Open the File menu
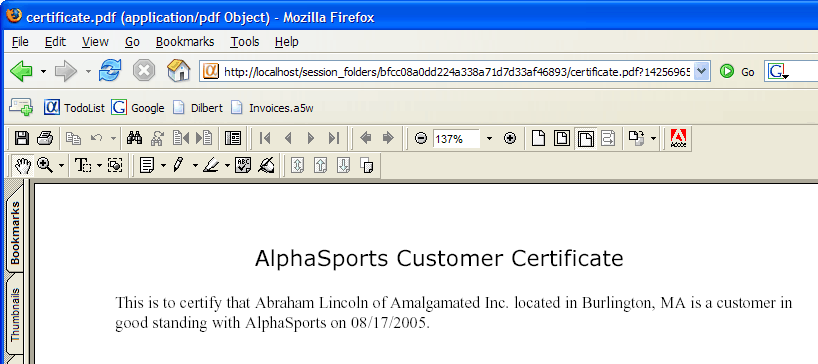818x364 pixels. [20, 42]
